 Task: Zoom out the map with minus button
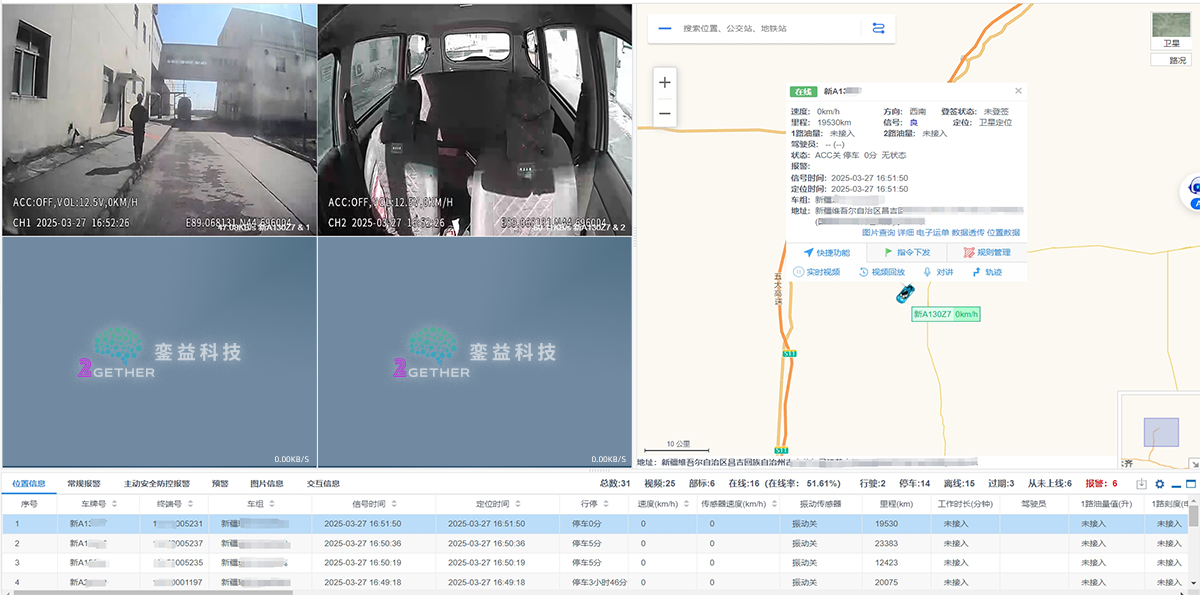pyautogui.click(x=665, y=114)
